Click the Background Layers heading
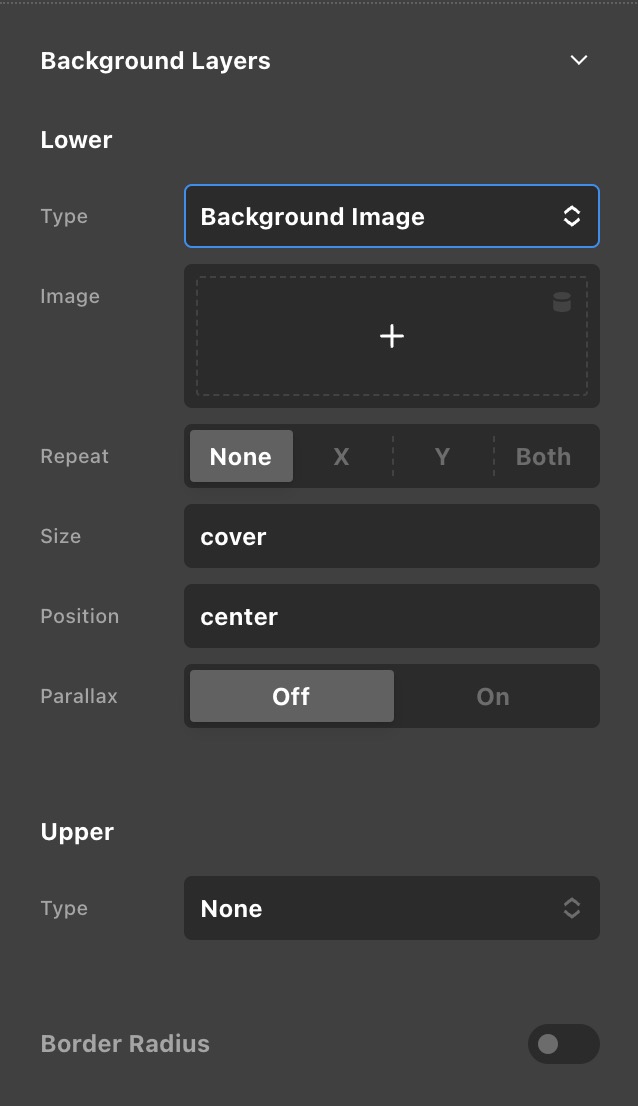Image resolution: width=638 pixels, height=1106 pixels. (x=155, y=61)
